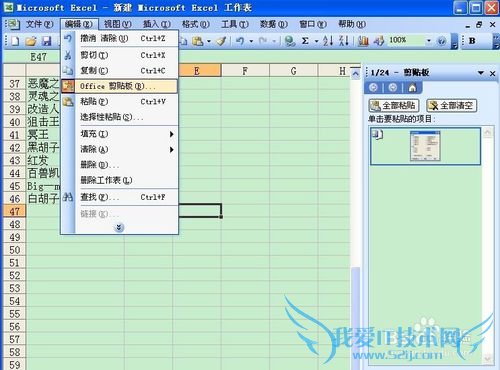The image size is (500, 370).
Task: Open the 窗口 menu
Action: [313, 24]
